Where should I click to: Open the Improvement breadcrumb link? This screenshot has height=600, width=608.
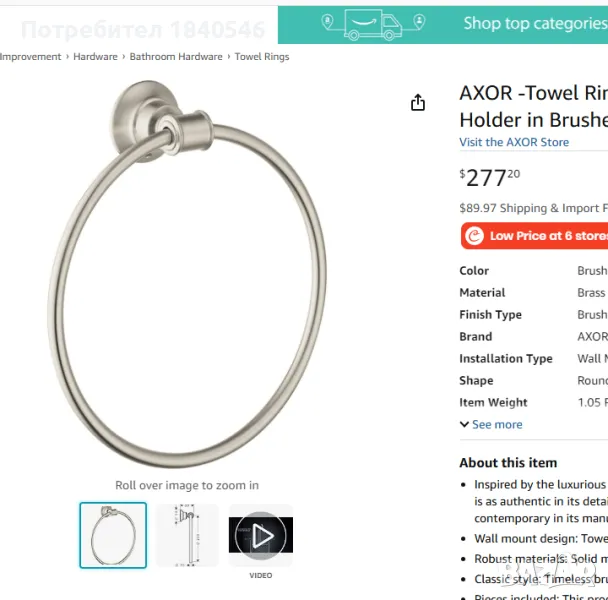(30, 57)
